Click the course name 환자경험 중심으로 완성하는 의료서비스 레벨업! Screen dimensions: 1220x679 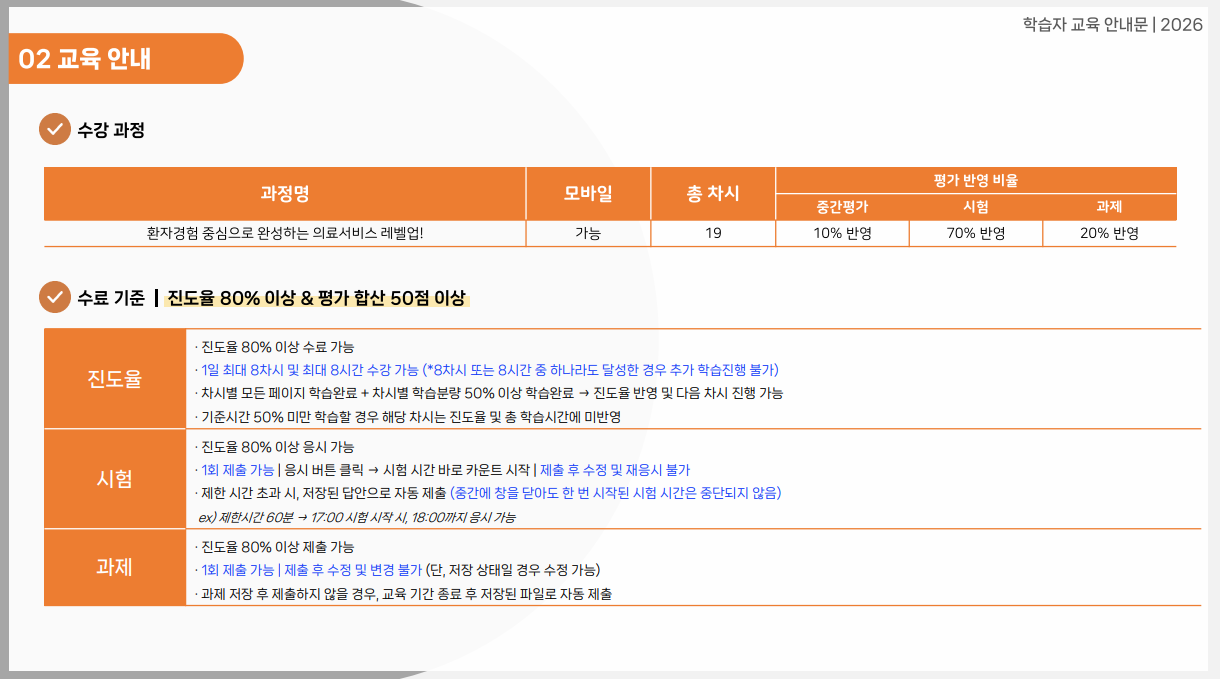[x=284, y=234]
